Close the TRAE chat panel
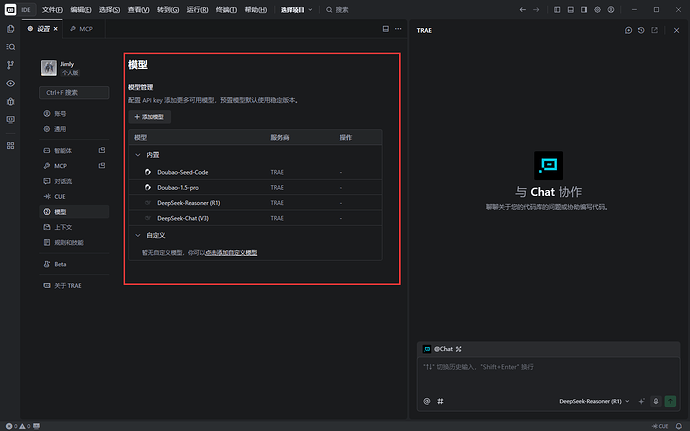 [676, 30]
